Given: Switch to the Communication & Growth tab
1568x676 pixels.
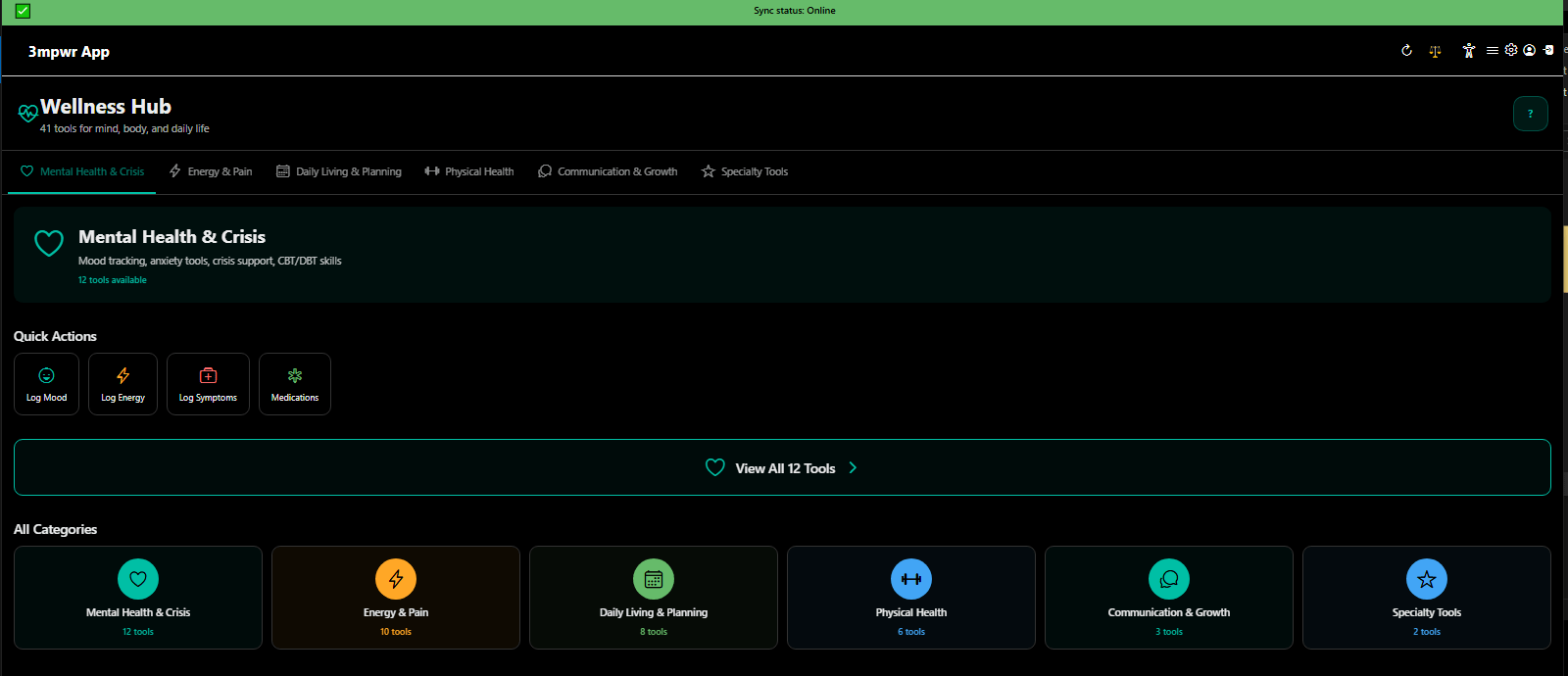Looking at the screenshot, I should 608,171.
